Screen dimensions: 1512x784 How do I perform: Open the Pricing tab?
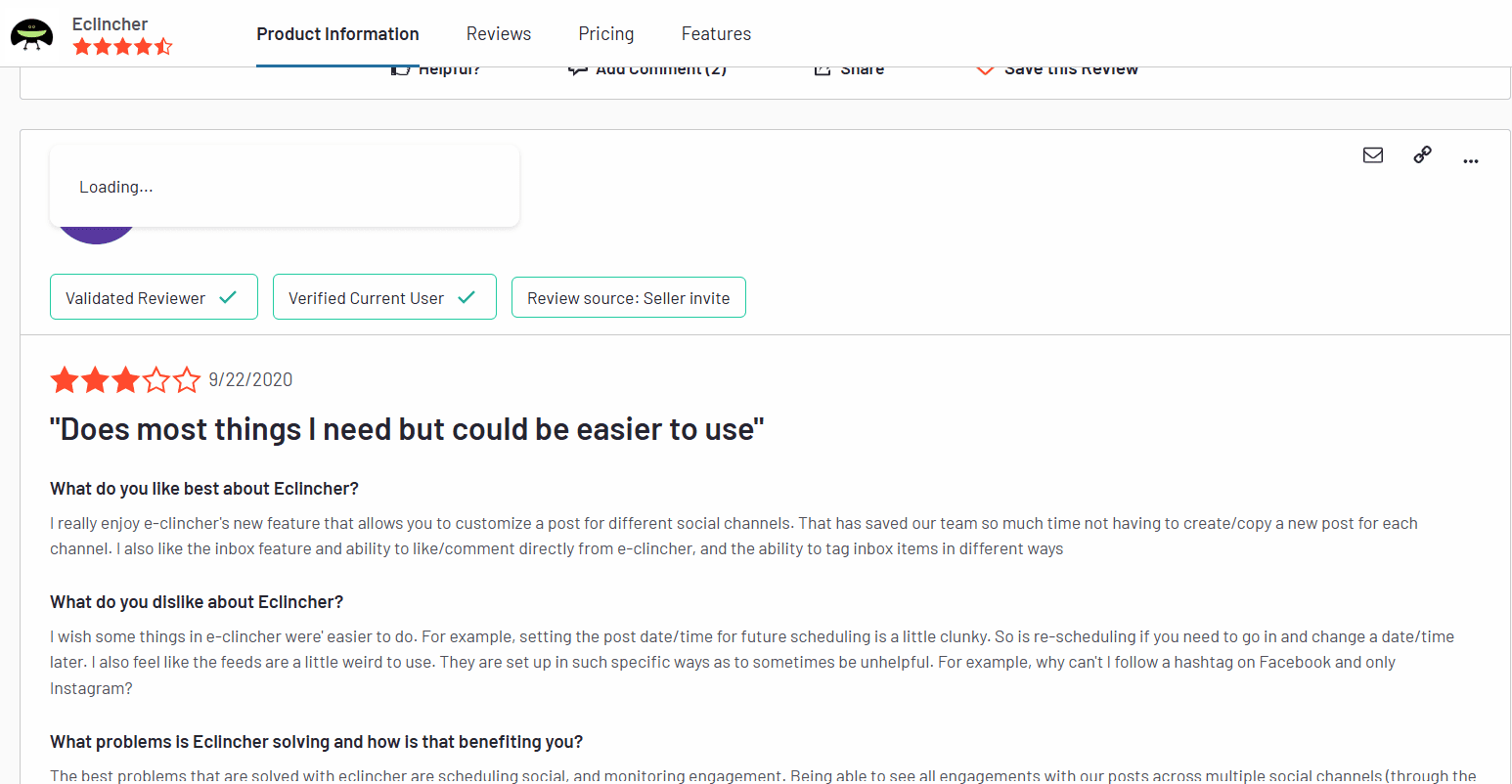pos(605,34)
